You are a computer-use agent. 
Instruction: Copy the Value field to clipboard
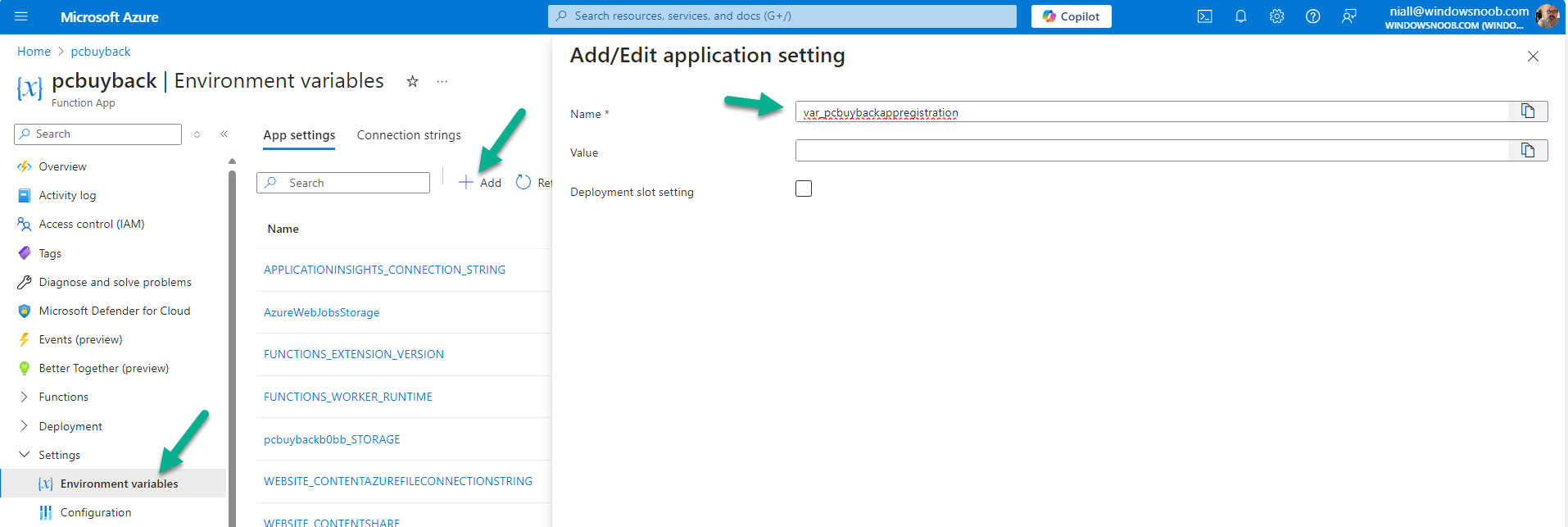pyautogui.click(x=1528, y=150)
